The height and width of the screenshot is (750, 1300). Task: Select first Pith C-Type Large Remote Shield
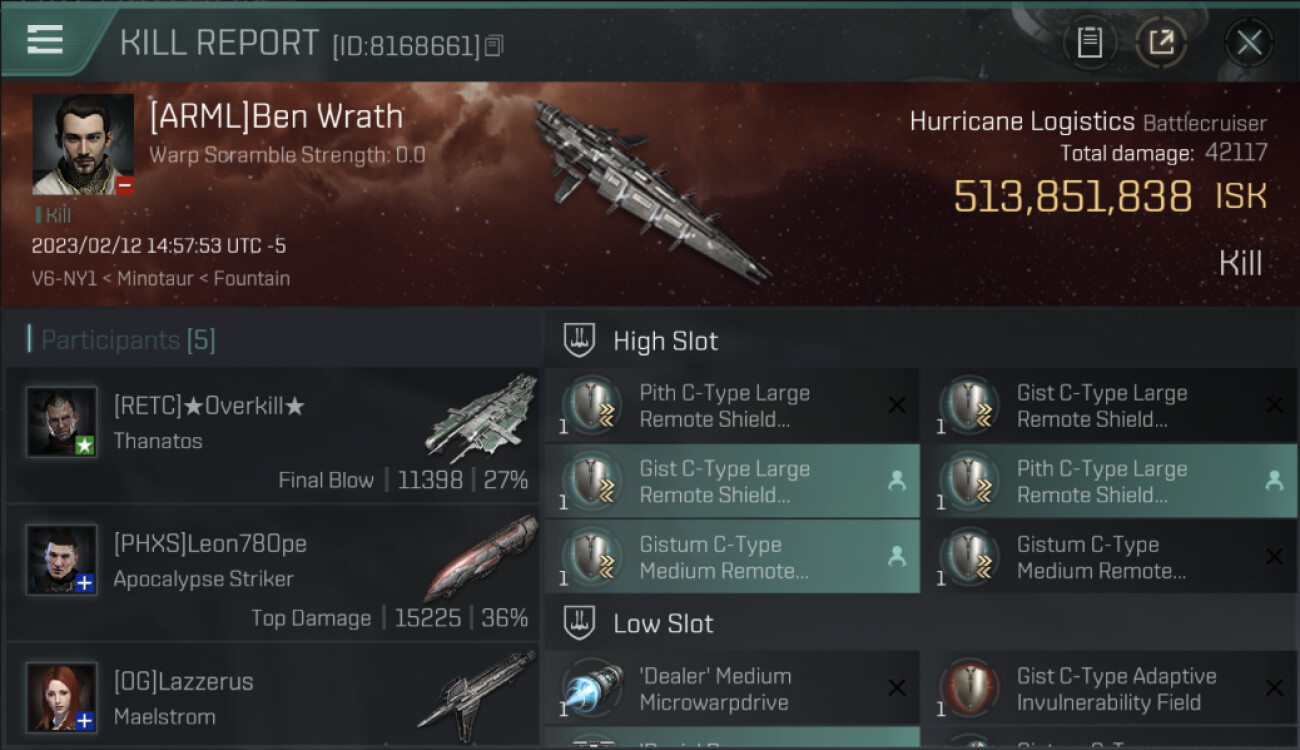(732, 406)
